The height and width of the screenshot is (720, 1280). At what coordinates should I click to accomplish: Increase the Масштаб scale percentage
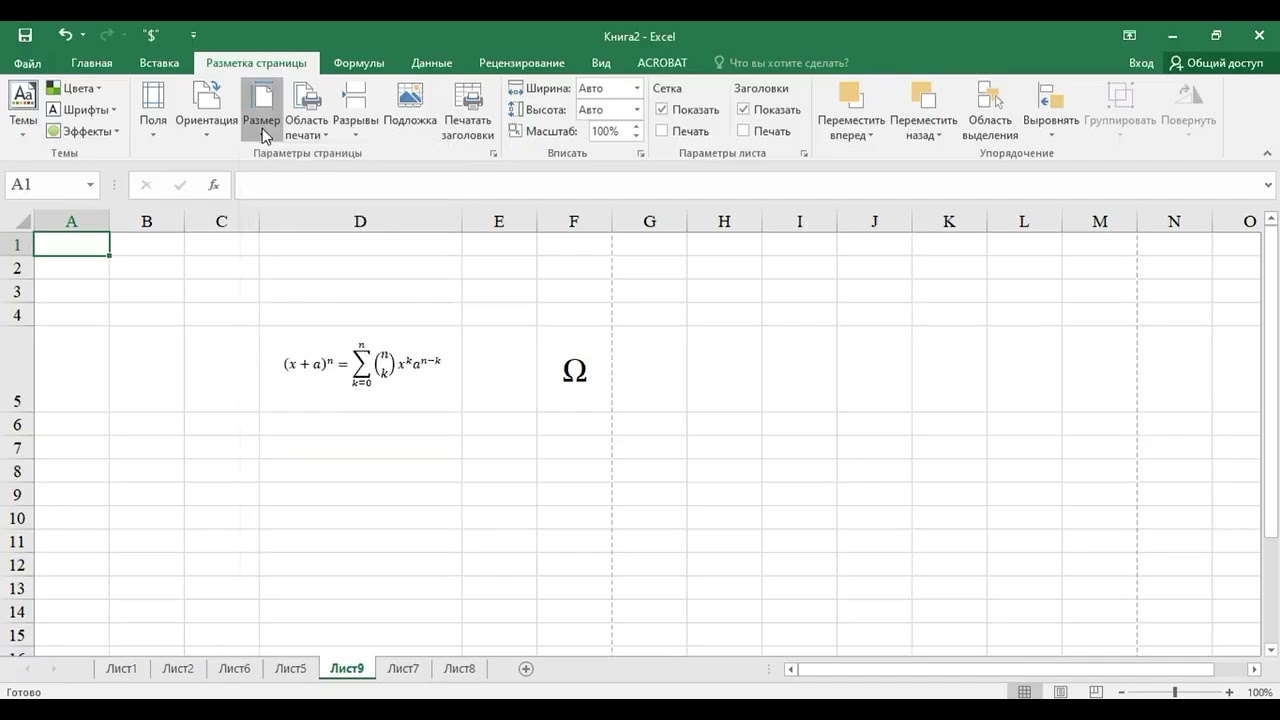pos(636,127)
